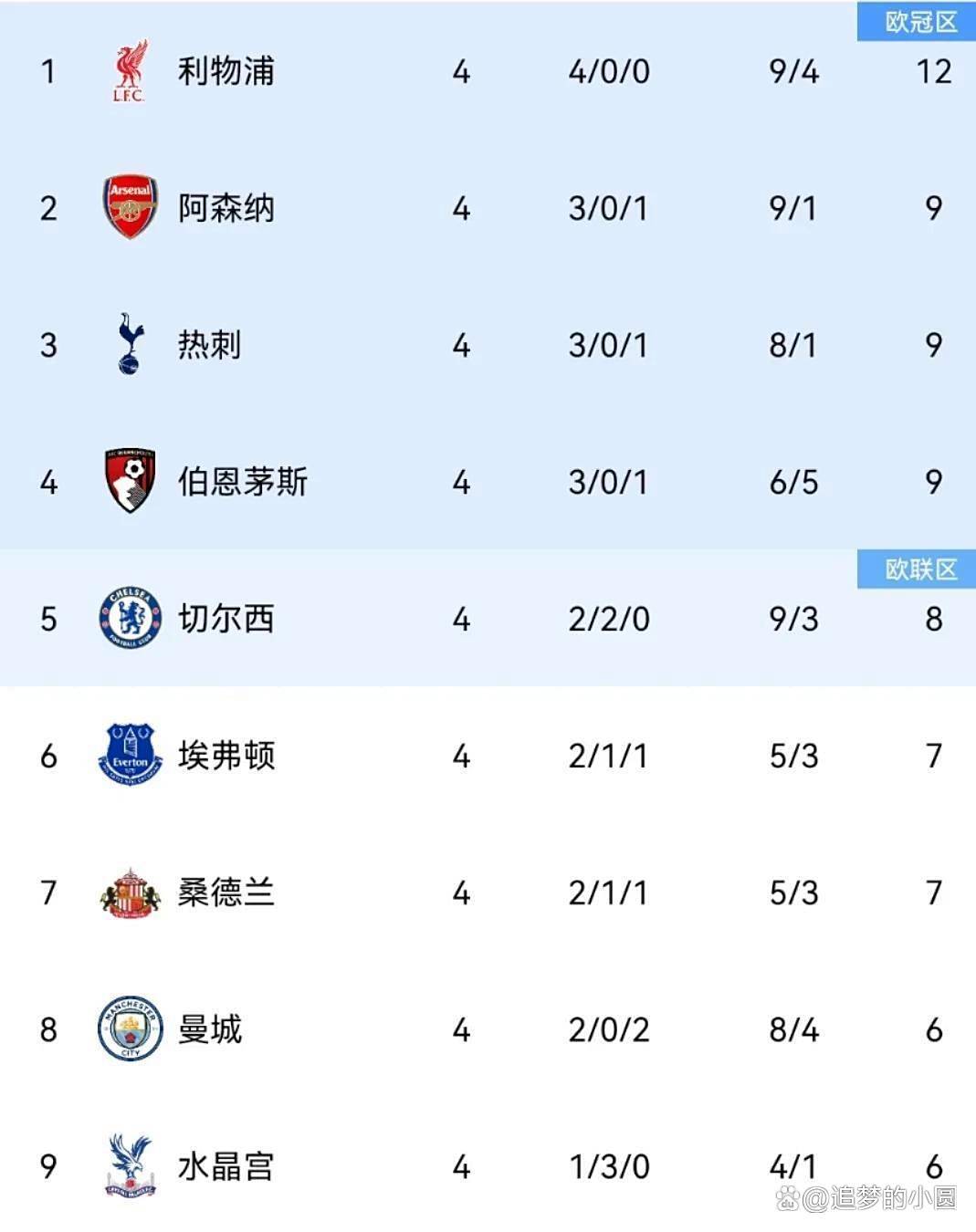This screenshot has height=1232, width=976.
Task: Tap the Everton club badge
Action: tap(131, 755)
